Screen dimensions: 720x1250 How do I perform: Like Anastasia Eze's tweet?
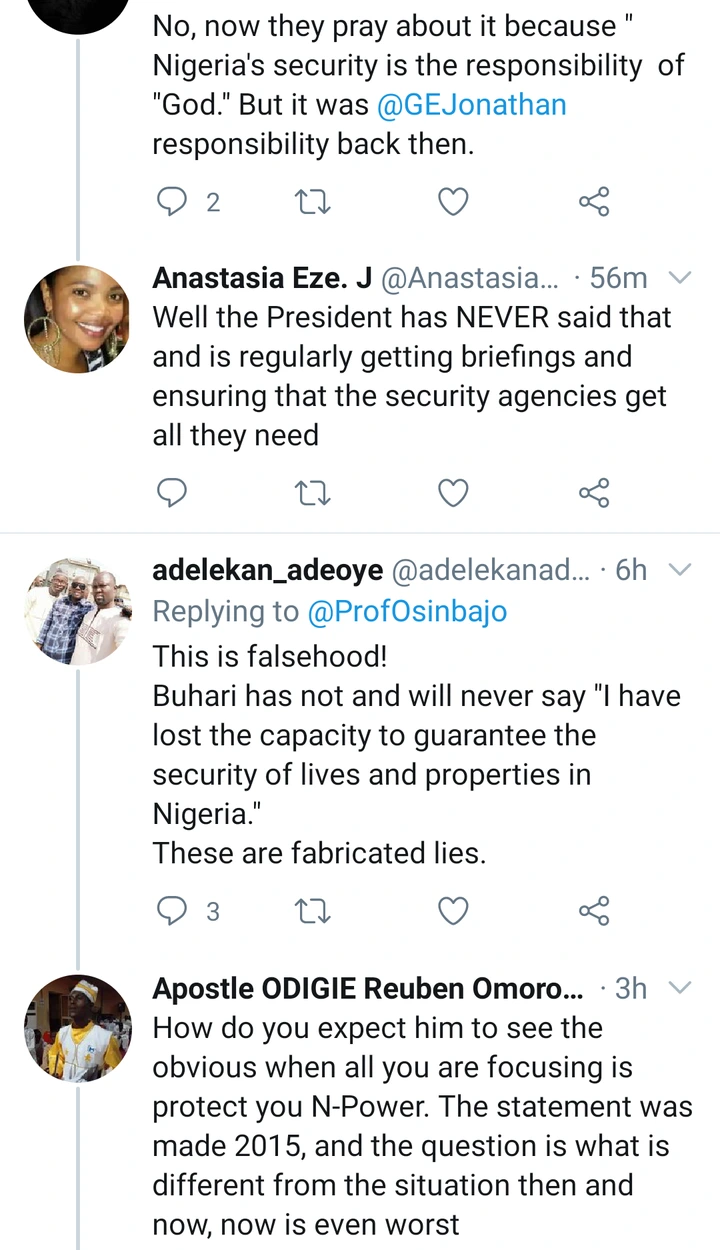(x=454, y=493)
